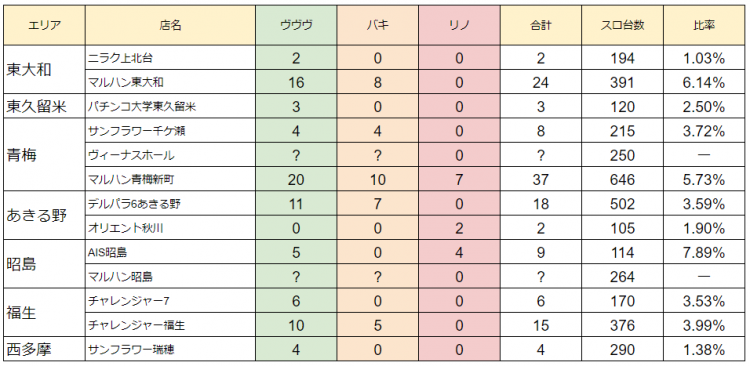Click the 6.14% ratio cell

[704, 82]
